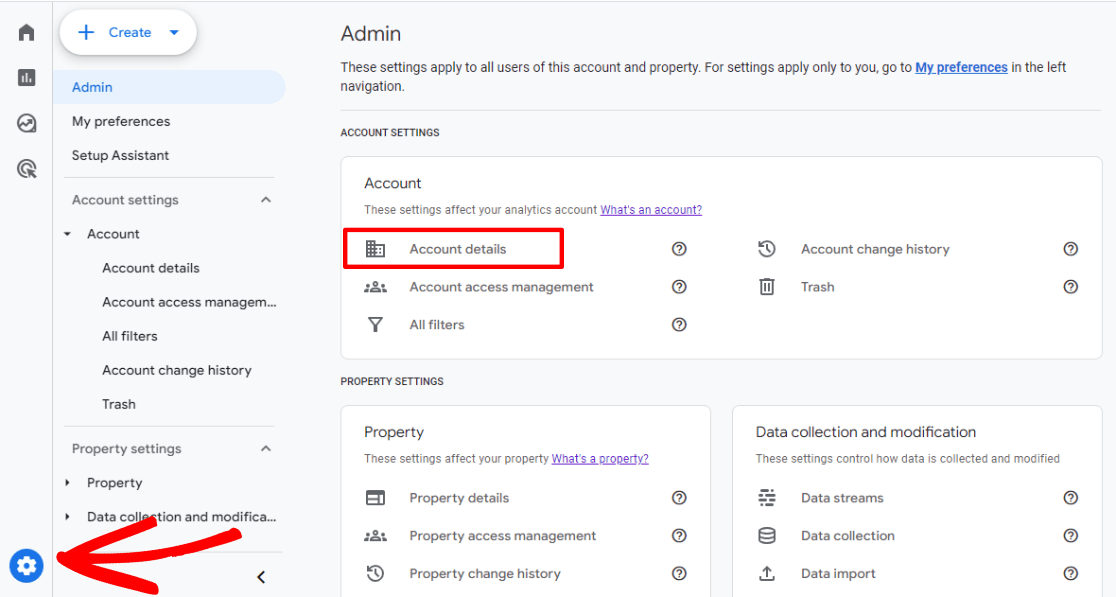Follow the My preferences link in description
The image size is (1116, 597).
click(x=961, y=68)
